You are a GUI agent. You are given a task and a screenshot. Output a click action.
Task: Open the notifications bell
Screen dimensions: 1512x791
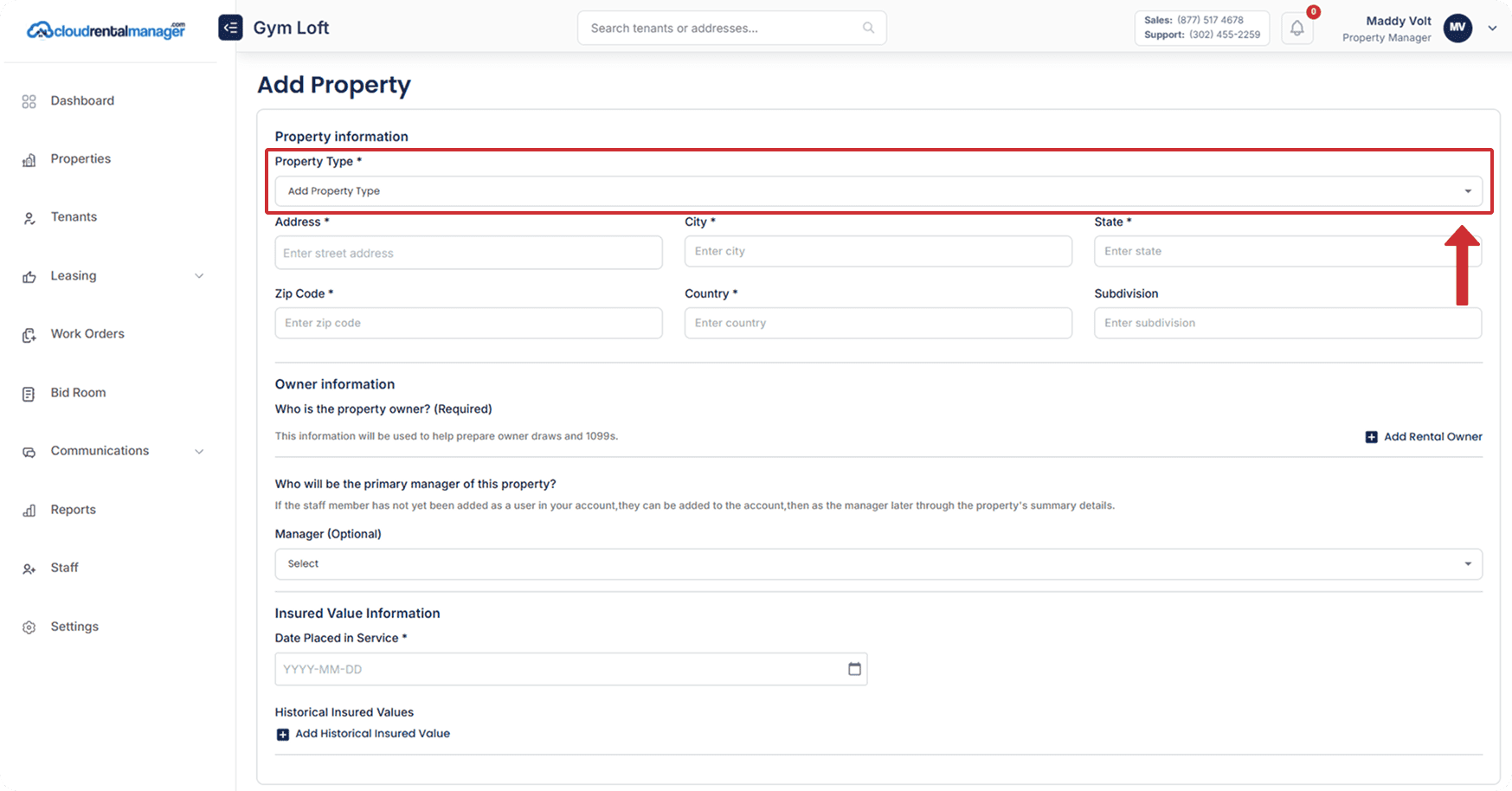(1296, 28)
